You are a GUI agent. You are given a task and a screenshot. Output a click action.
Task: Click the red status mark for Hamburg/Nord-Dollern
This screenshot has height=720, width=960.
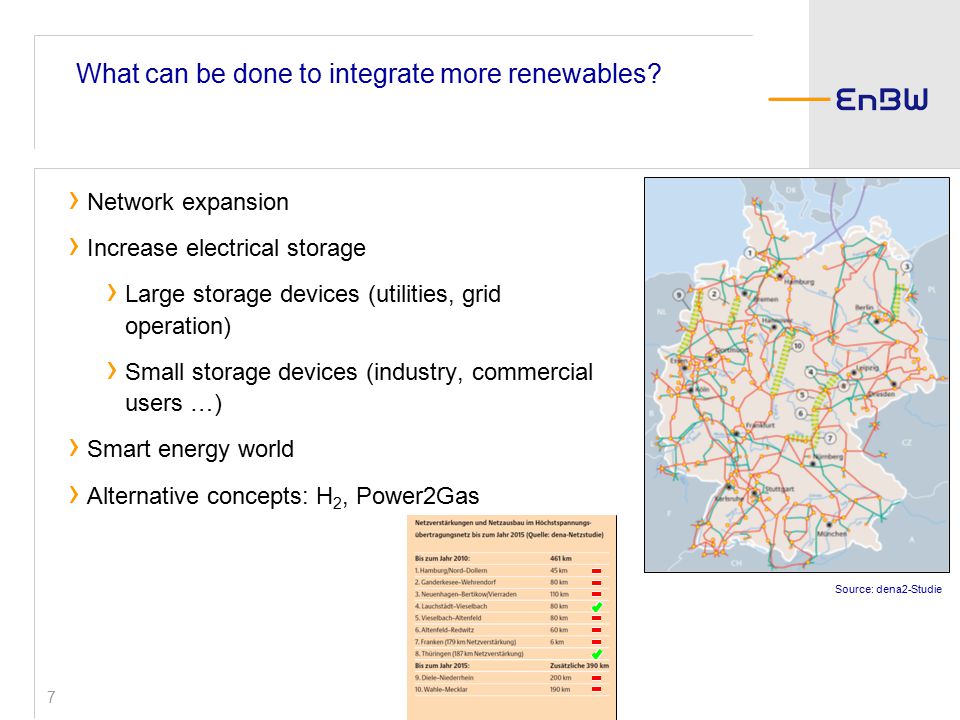pyautogui.click(x=596, y=571)
